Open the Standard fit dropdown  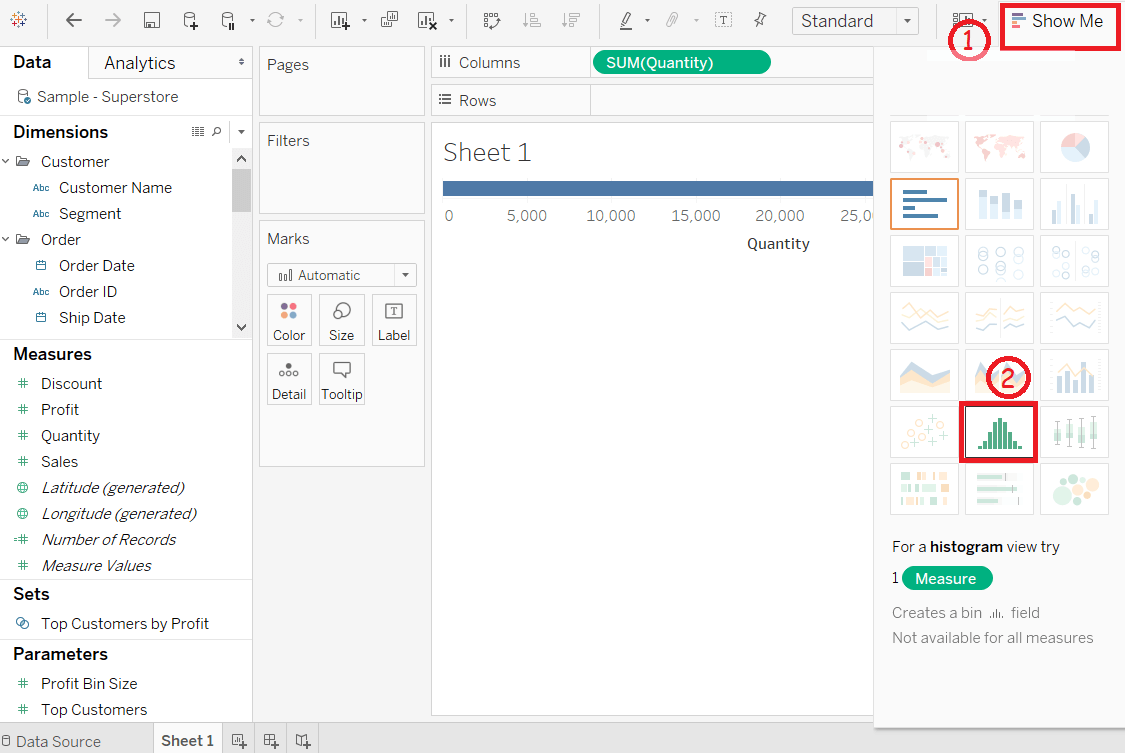pyautogui.click(x=855, y=21)
